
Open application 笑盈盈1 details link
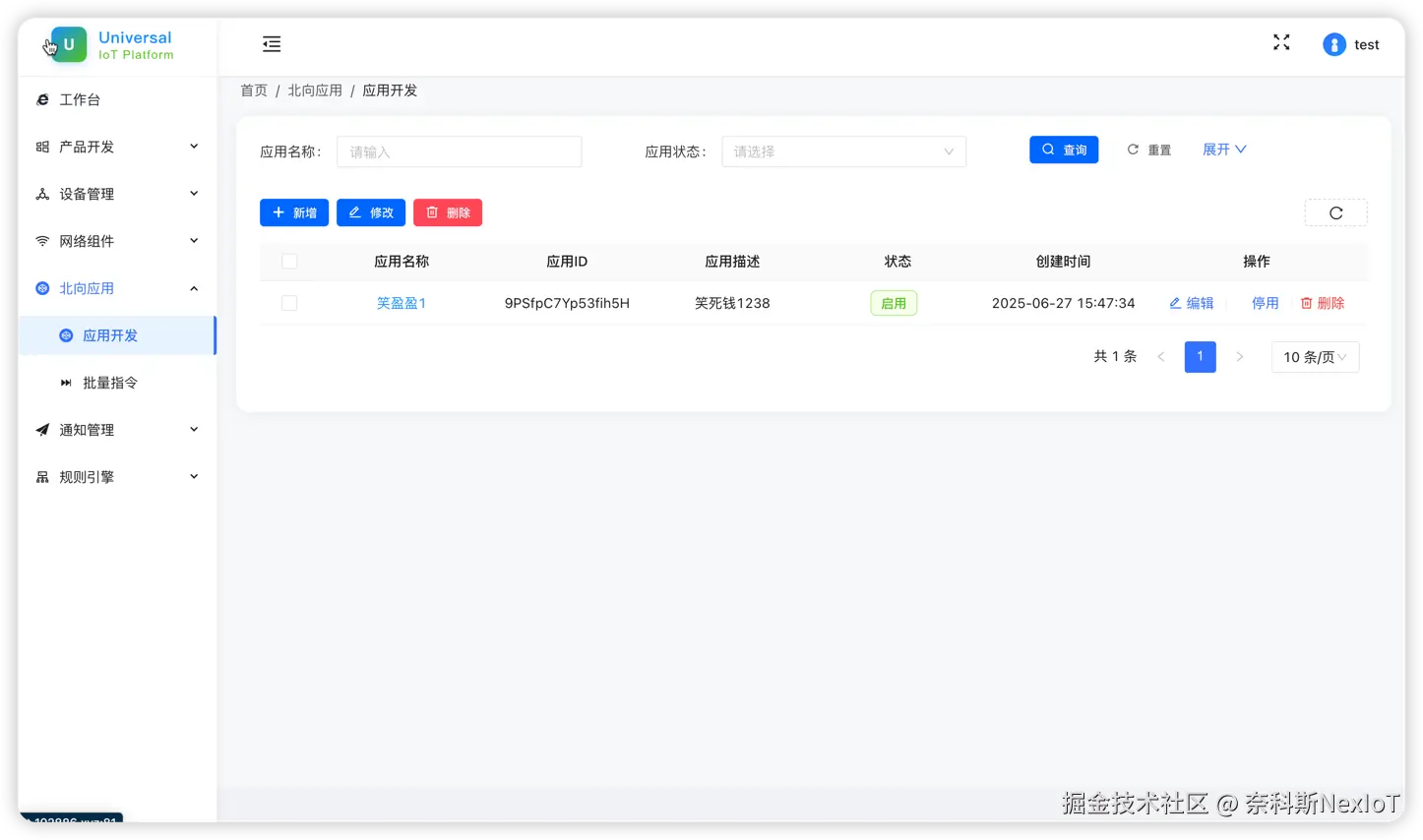pyautogui.click(x=401, y=303)
